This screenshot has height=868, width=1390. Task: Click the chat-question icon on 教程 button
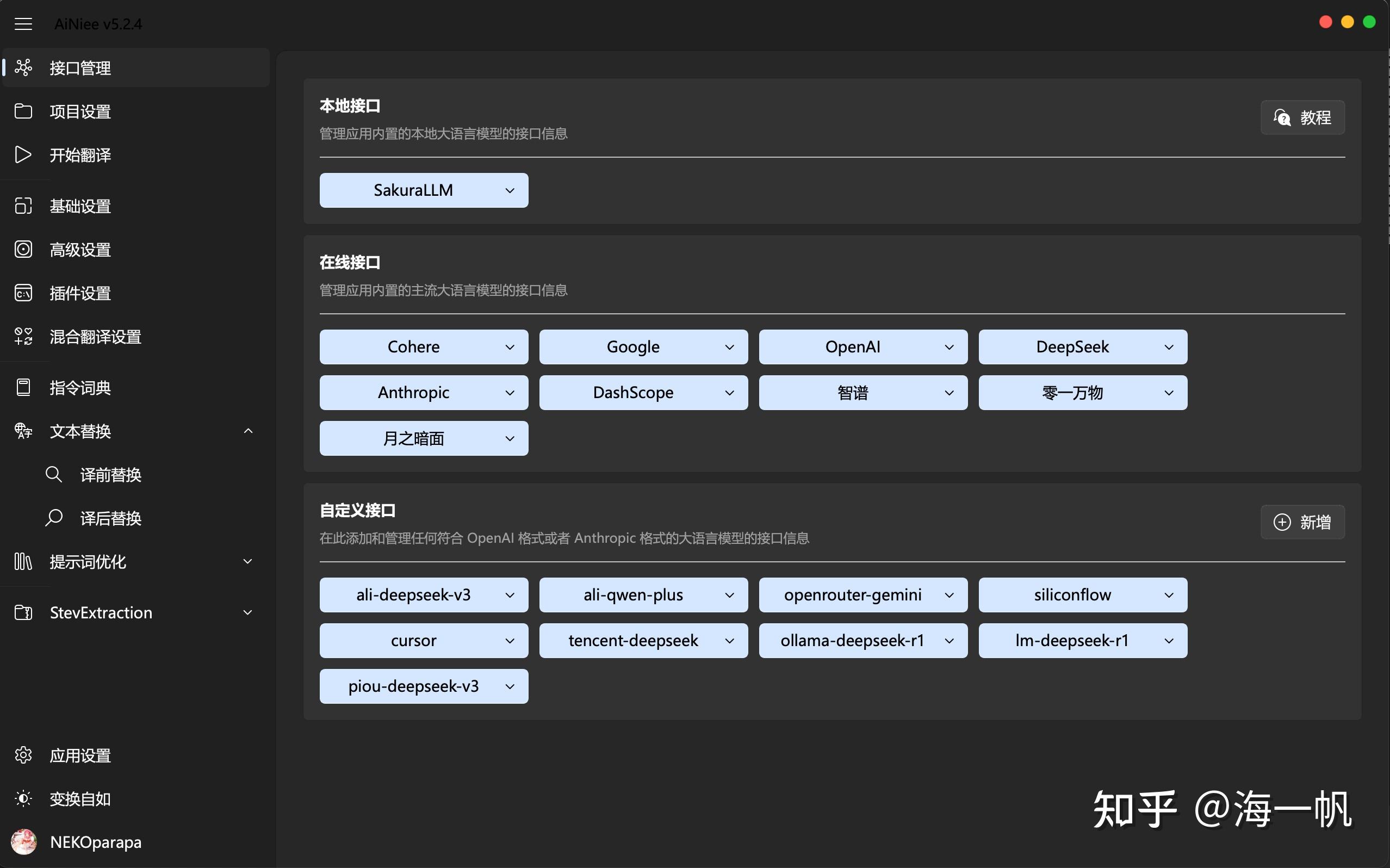coord(1282,117)
